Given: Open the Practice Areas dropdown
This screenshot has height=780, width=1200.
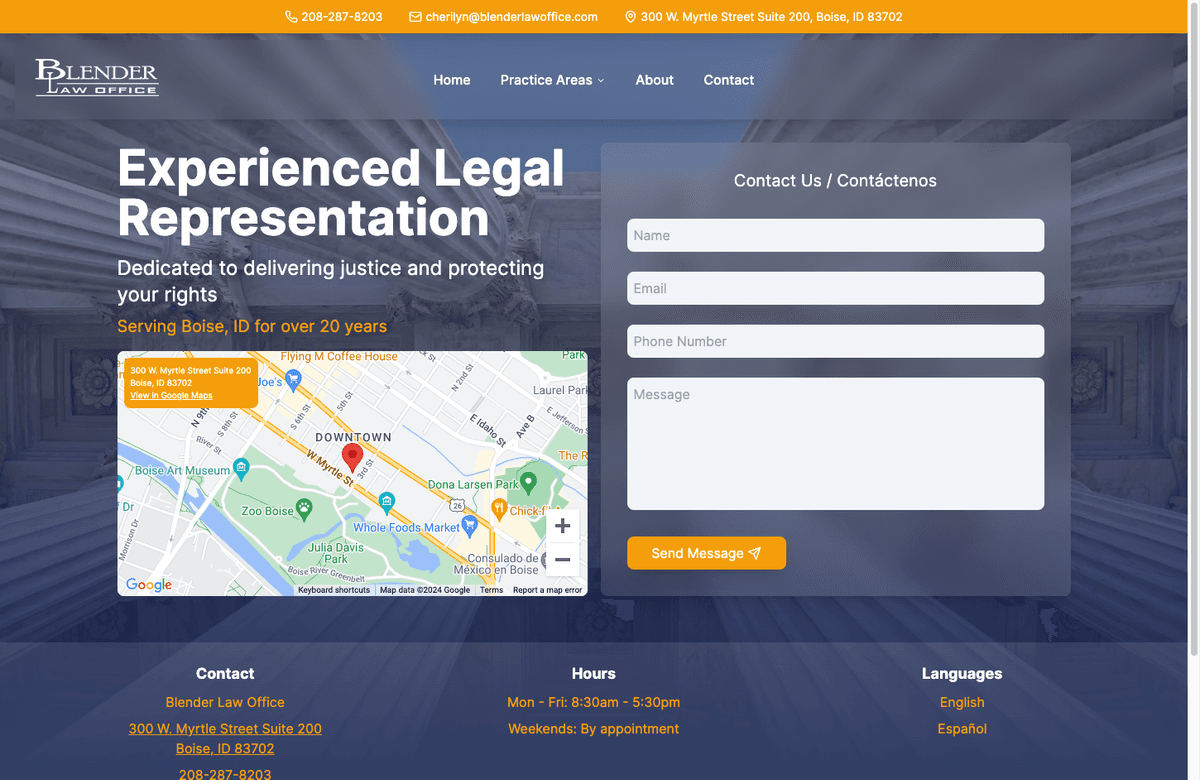Looking at the screenshot, I should [x=552, y=80].
